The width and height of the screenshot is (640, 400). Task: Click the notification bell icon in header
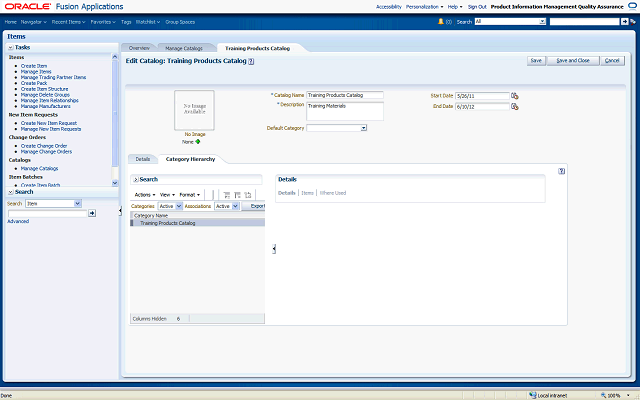(x=447, y=20)
